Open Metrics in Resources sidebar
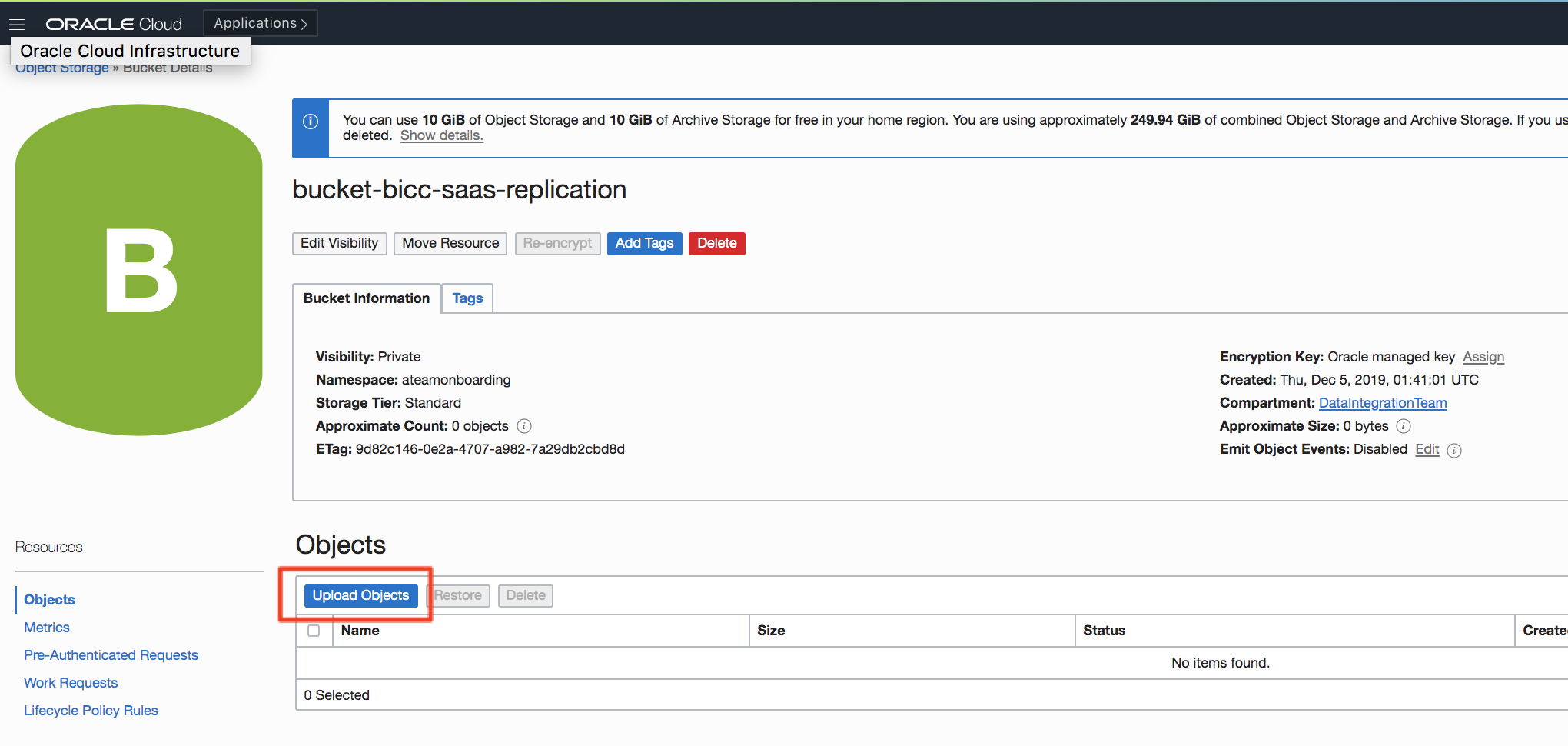The image size is (1568, 746). pyautogui.click(x=47, y=628)
